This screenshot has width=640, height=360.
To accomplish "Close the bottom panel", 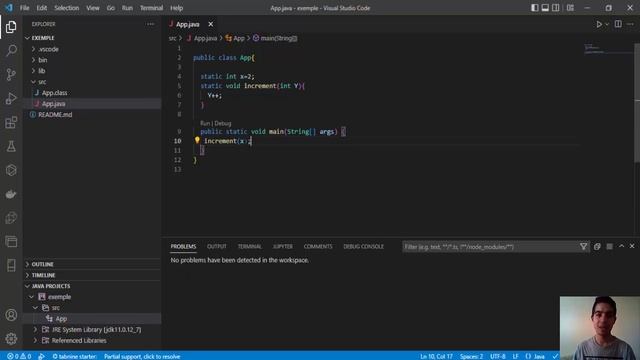I will [x=632, y=246].
